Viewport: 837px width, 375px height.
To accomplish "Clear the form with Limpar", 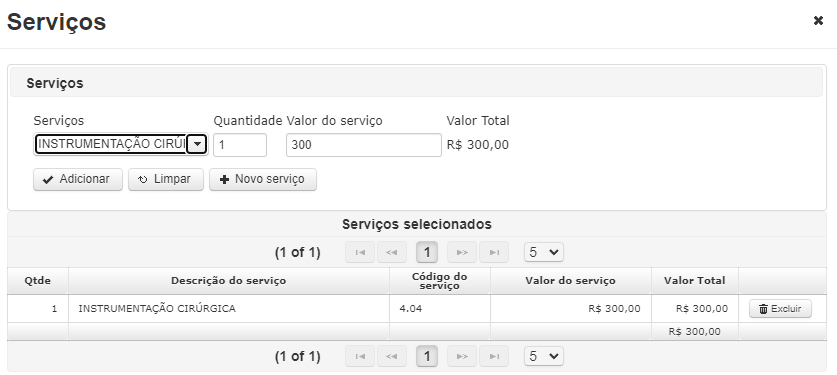I will click(166, 179).
